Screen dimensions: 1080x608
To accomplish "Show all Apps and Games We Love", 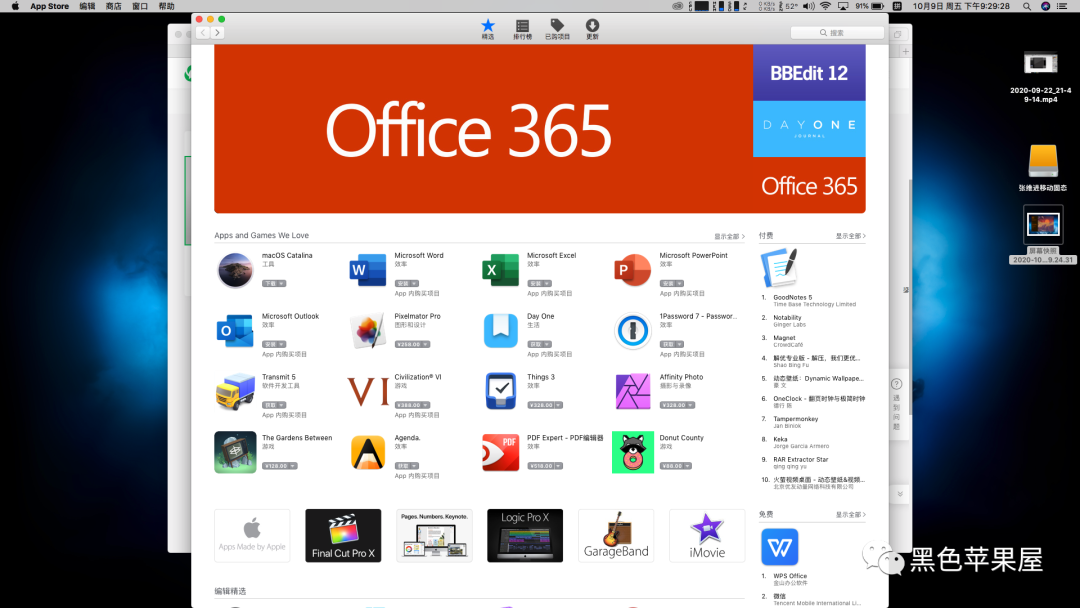I will (x=729, y=236).
